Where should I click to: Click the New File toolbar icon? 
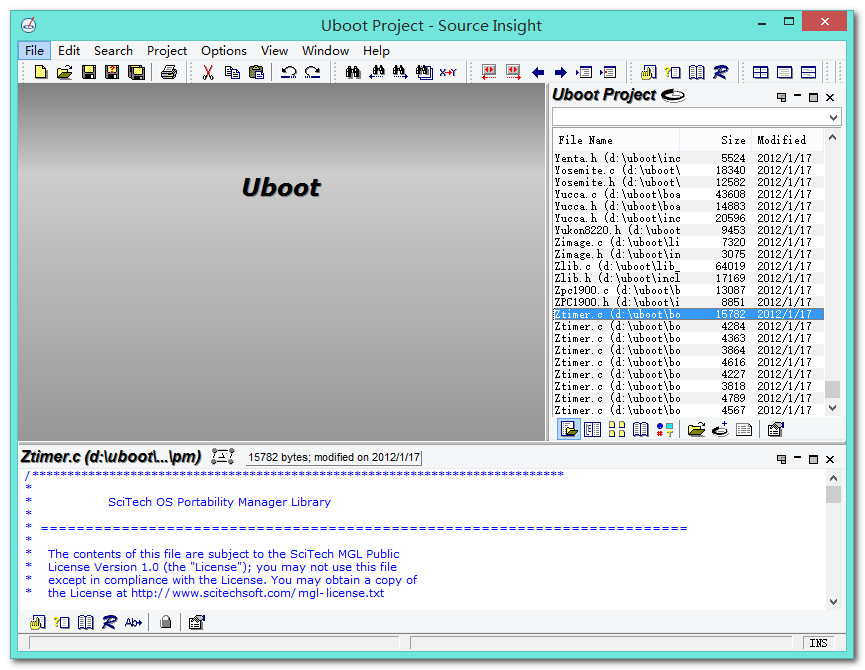[41, 72]
